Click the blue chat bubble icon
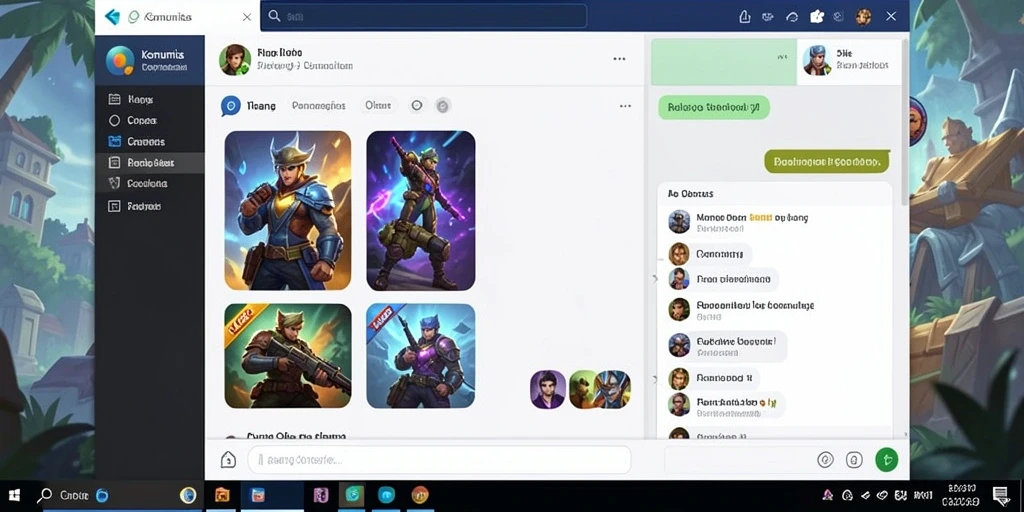1024x512 pixels. click(231, 106)
